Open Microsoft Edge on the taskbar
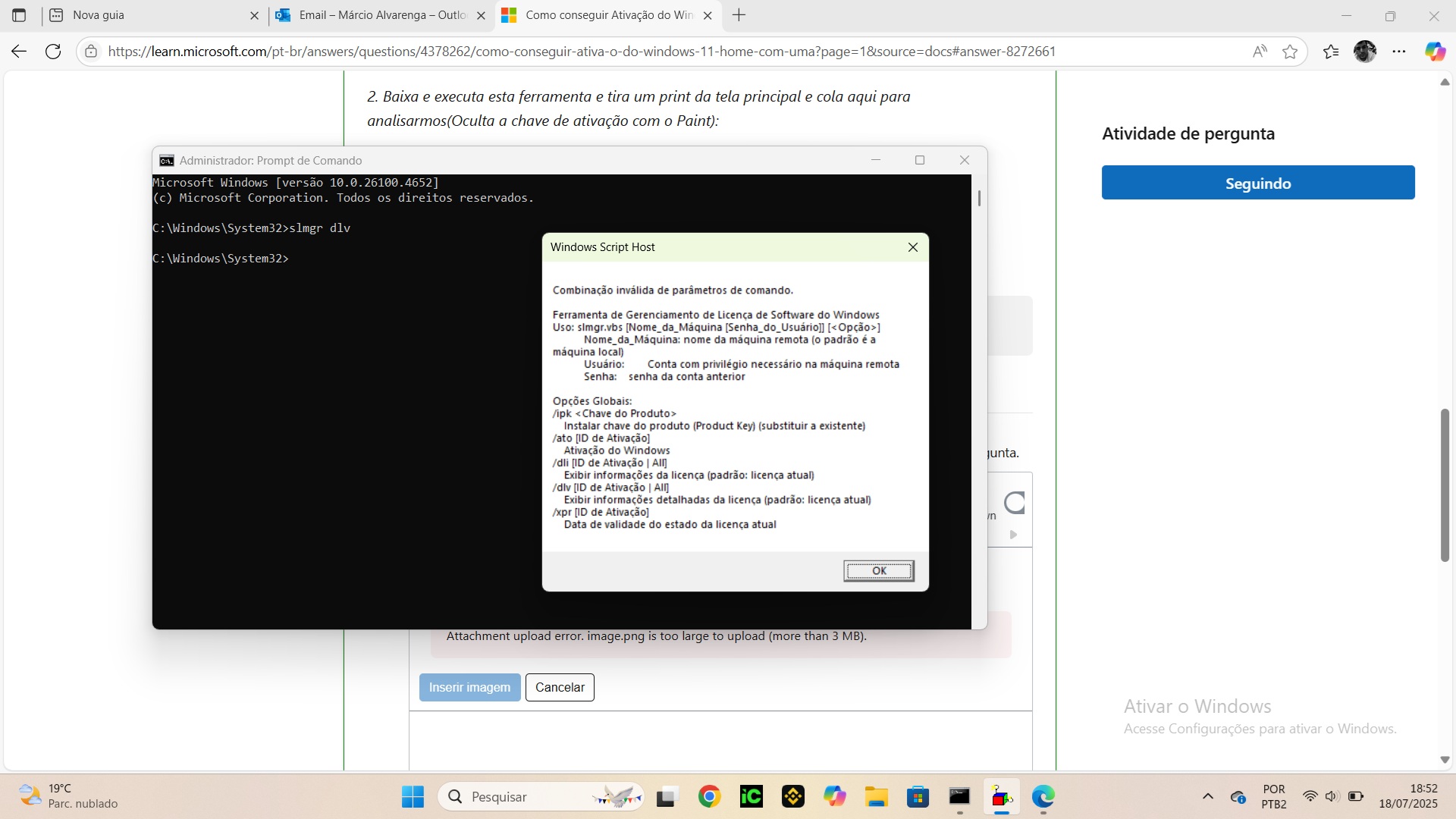 (x=1043, y=796)
